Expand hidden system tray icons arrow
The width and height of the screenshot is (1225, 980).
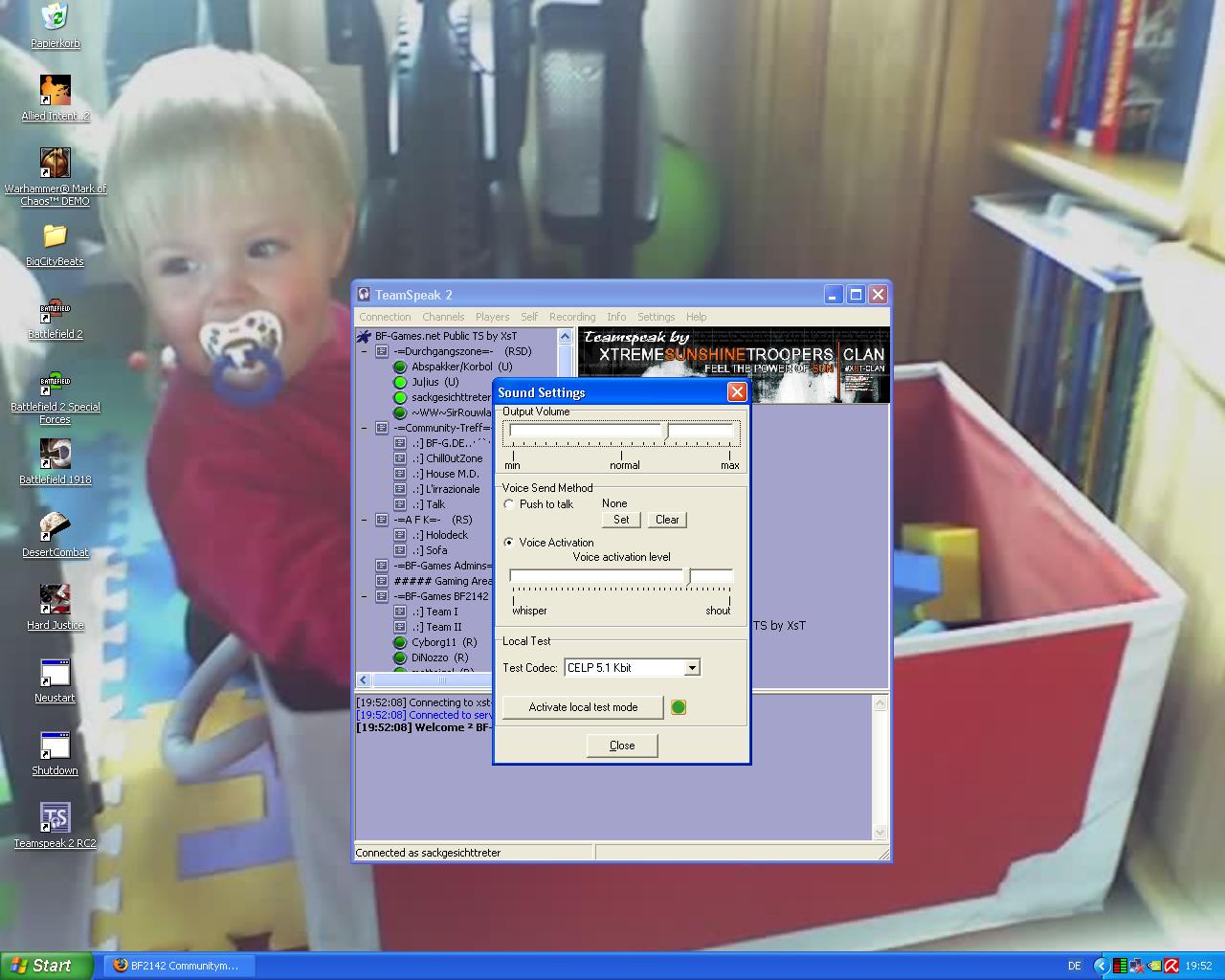pyautogui.click(x=1102, y=966)
